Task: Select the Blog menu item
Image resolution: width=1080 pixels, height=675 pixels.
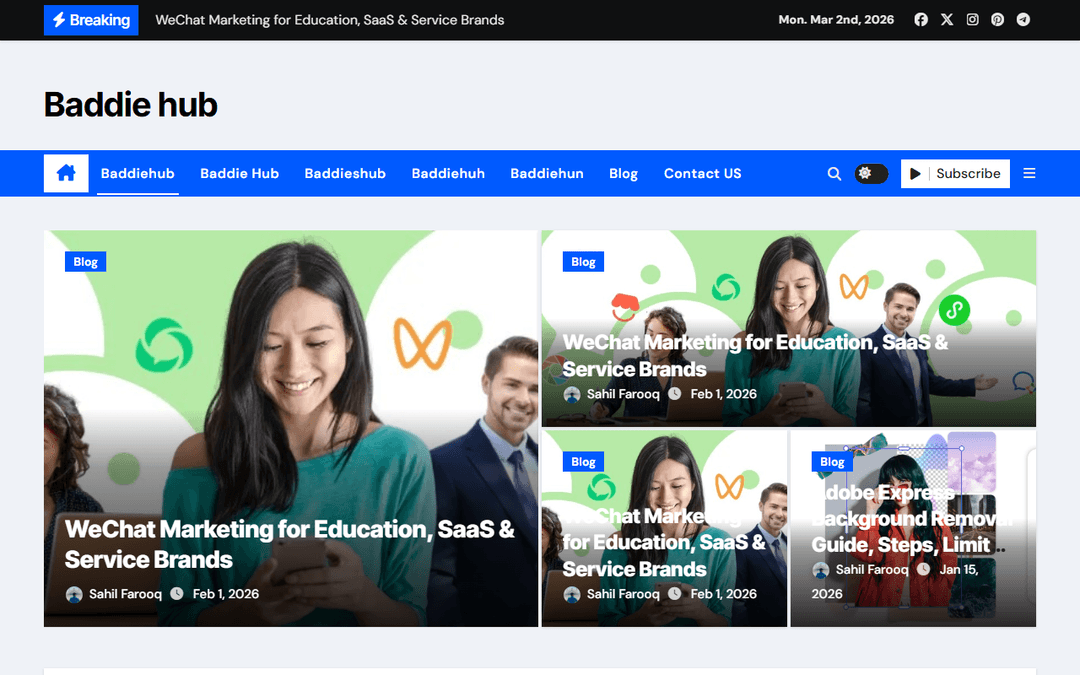Action: click(623, 174)
